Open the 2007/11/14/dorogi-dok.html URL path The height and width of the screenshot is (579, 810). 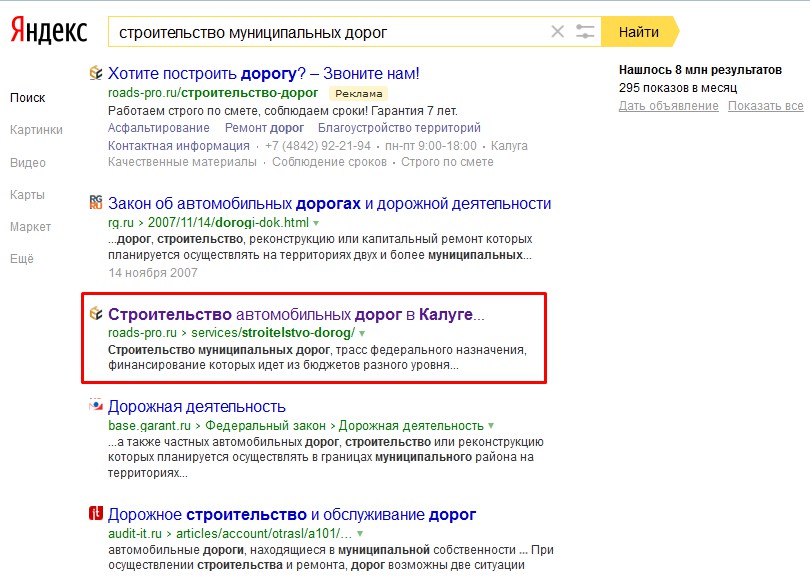click(228, 223)
